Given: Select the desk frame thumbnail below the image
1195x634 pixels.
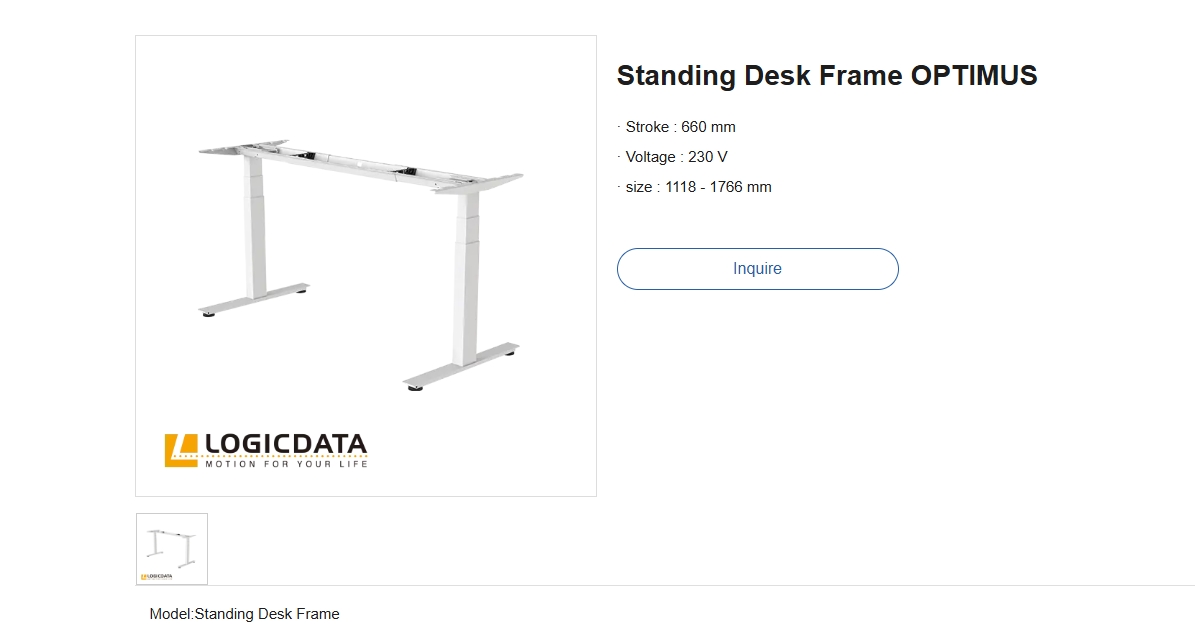Looking at the screenshot, I should coord(172,548).
